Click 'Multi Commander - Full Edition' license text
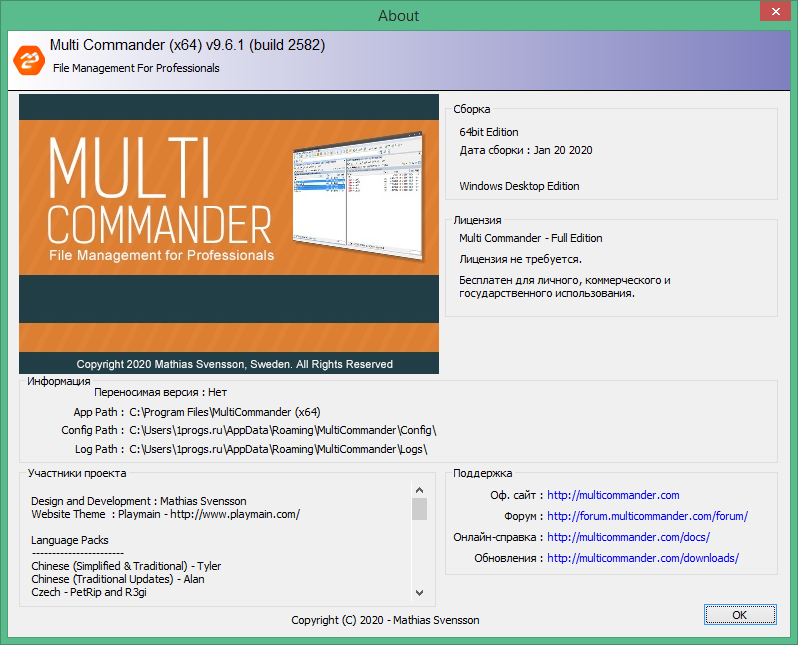Screen dimensions: 798x645 coord(530,238)
